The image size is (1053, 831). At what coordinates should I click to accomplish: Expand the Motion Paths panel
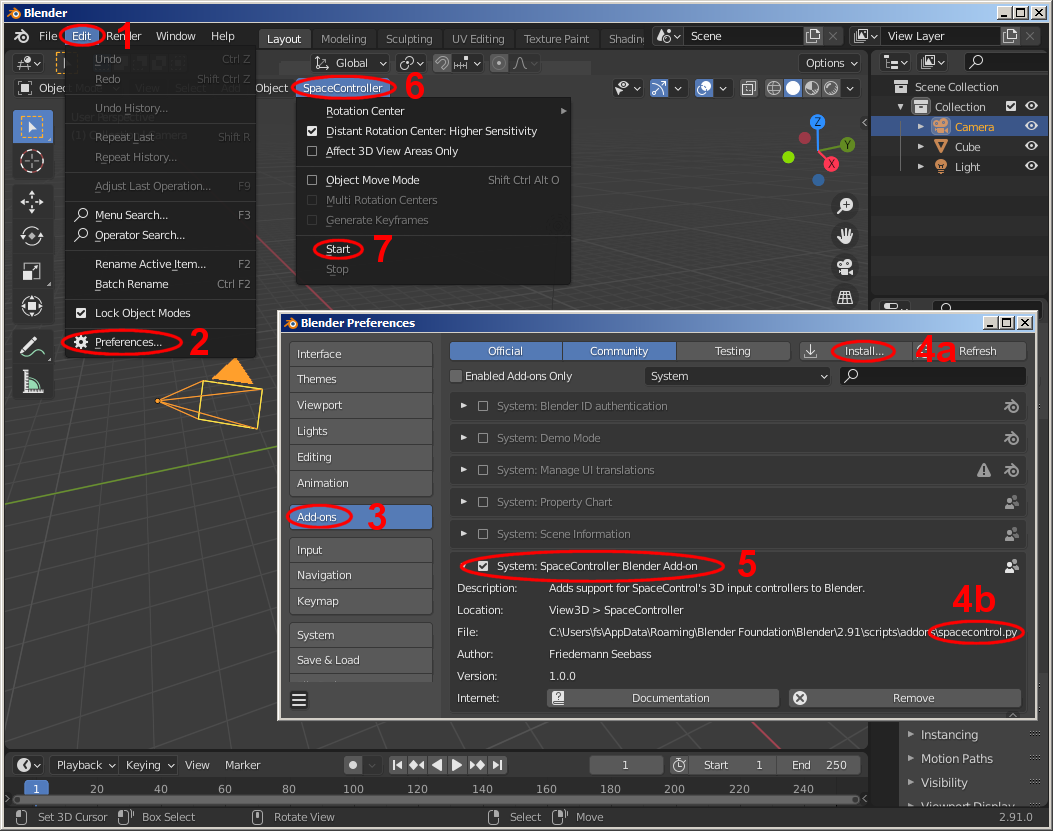(911, 758)
